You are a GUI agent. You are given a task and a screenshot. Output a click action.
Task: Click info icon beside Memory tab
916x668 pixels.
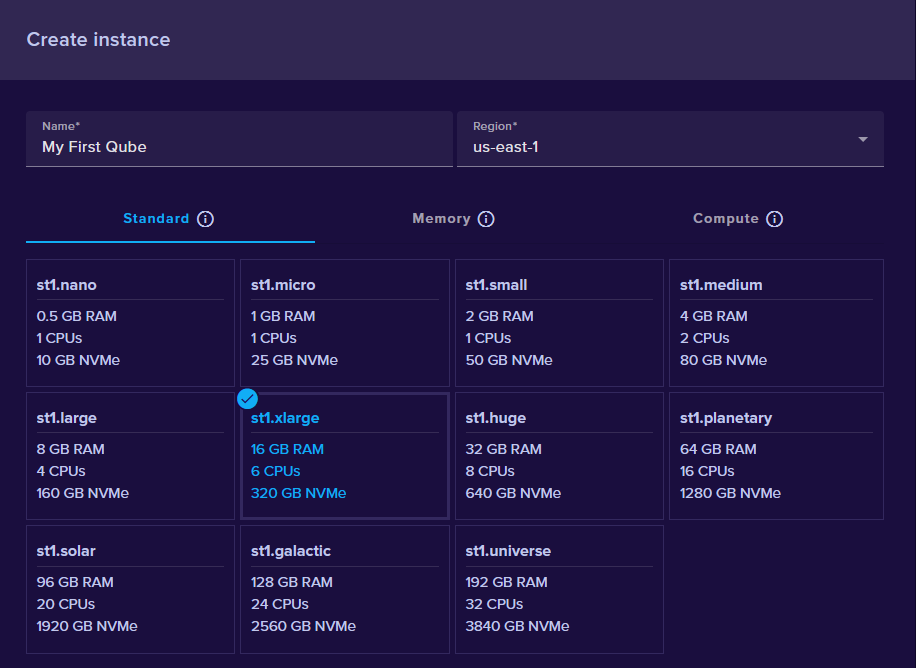(x=486, y=219)
